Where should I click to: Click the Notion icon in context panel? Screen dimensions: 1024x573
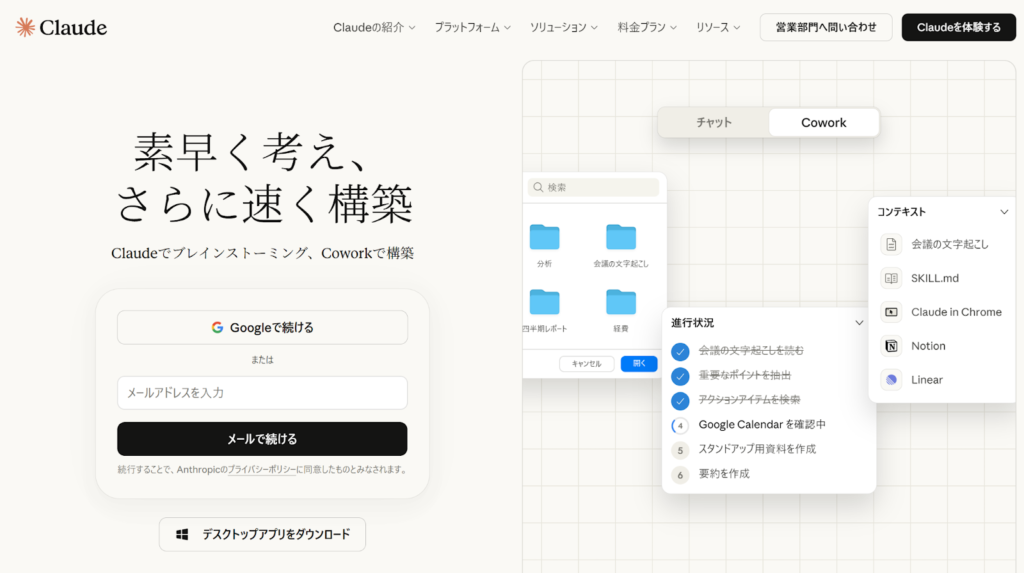[x=891, y=346]
